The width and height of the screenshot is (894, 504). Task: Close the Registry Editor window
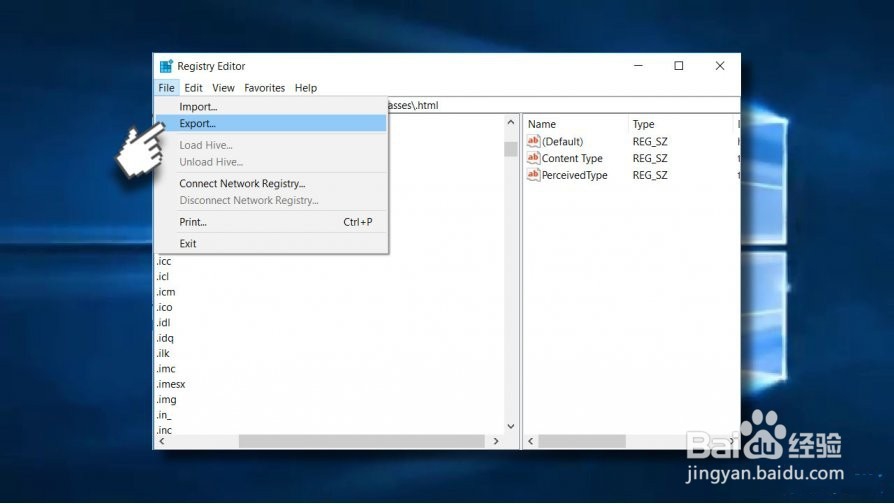720,66
